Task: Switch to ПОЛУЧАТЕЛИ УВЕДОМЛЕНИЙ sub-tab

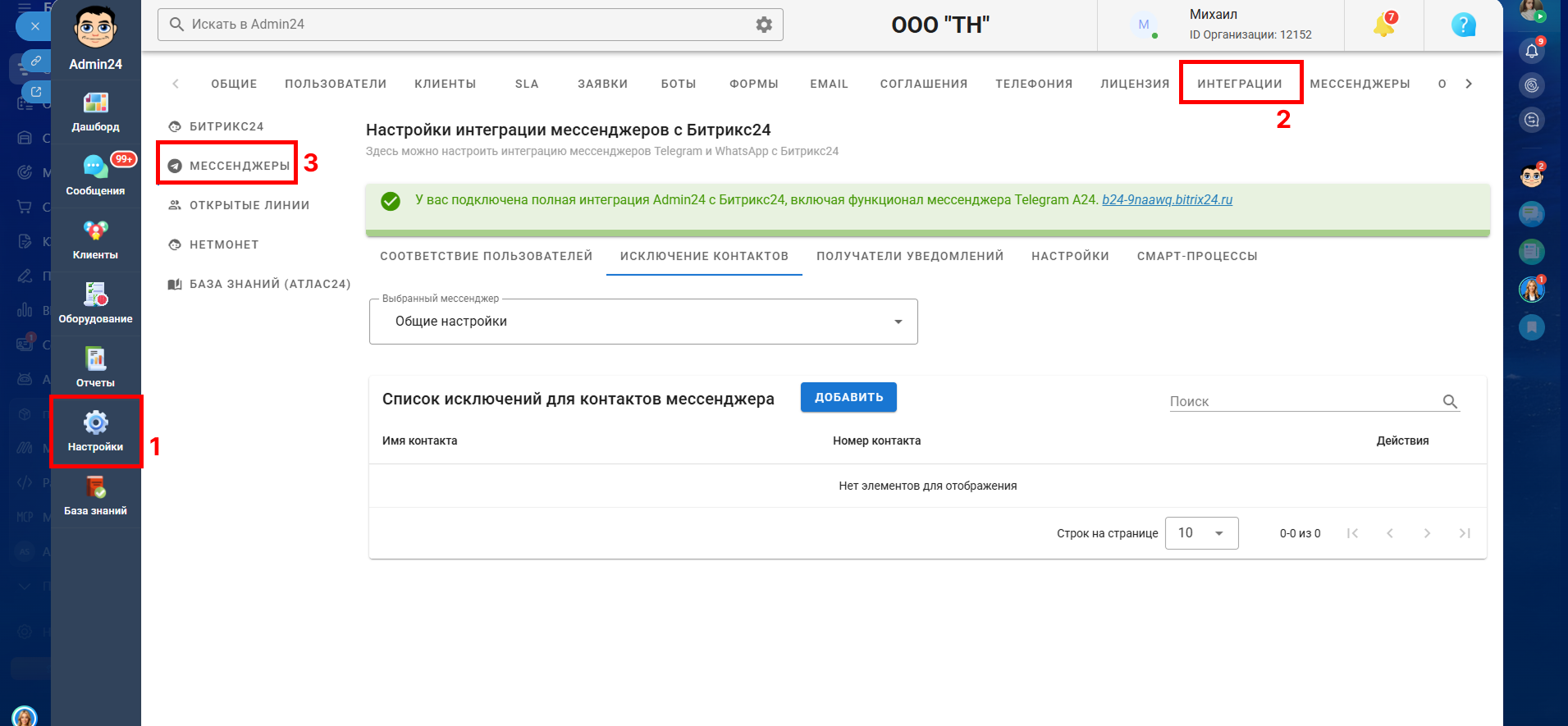Action: point(910,256)
